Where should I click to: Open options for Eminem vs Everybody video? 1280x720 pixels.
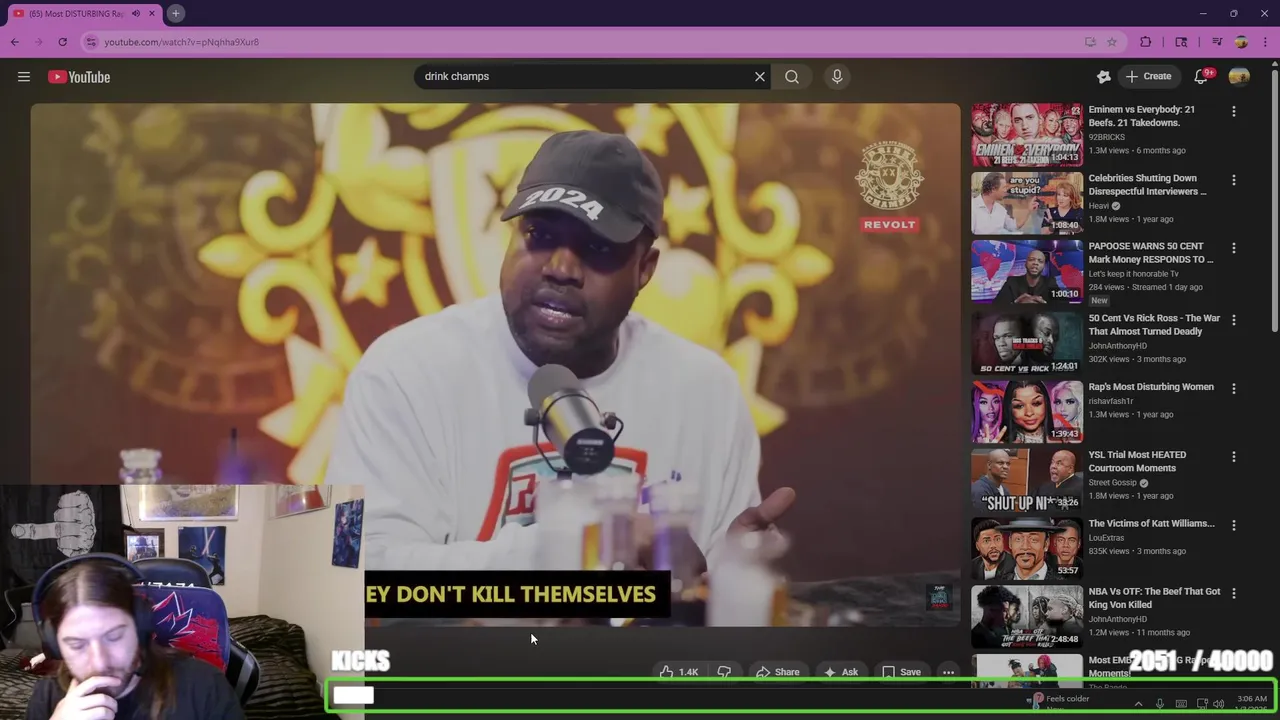(x=1234, y=112)
